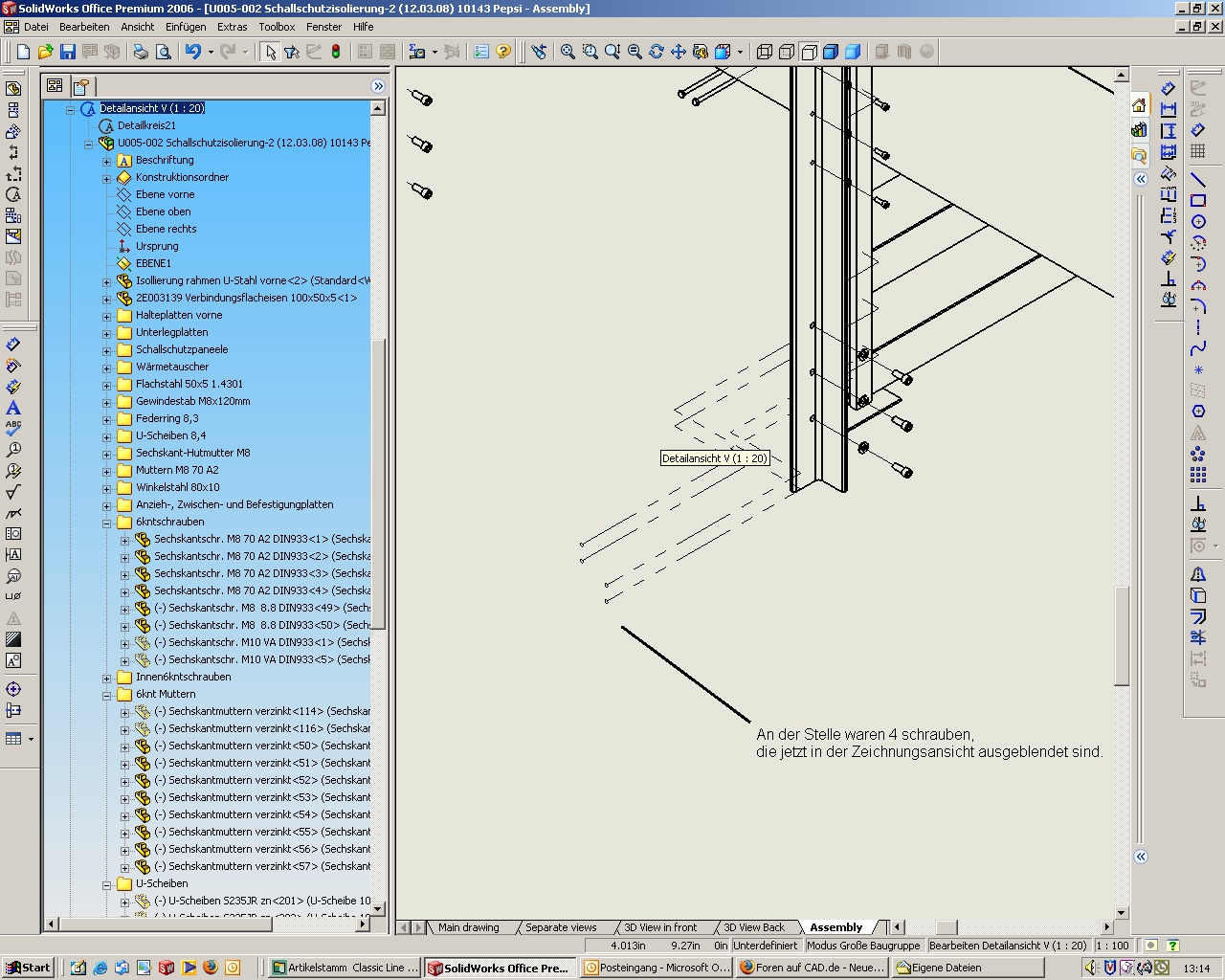Click the Print icon in the toolbar
The image size is (1225, 980).
point(141,52)
